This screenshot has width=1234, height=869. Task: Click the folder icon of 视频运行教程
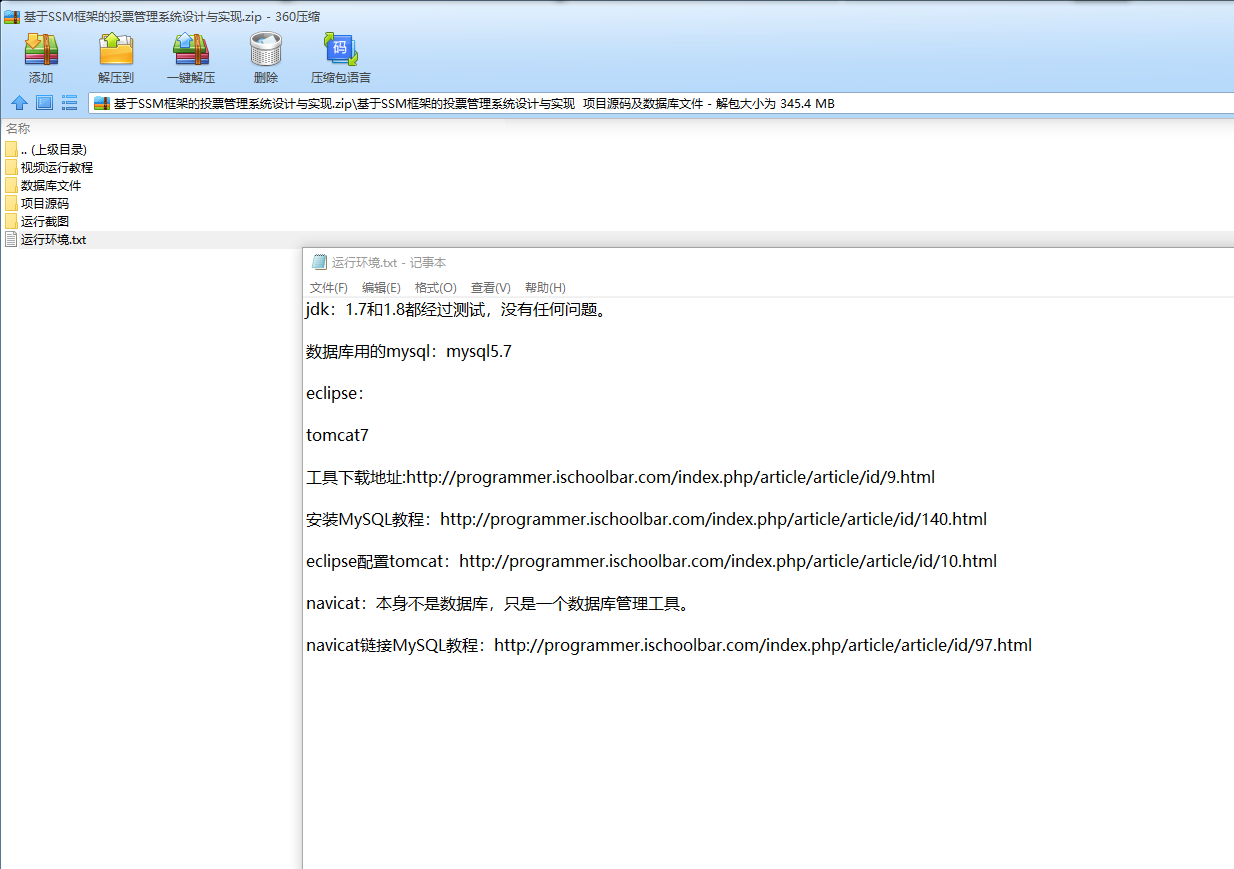11,167
